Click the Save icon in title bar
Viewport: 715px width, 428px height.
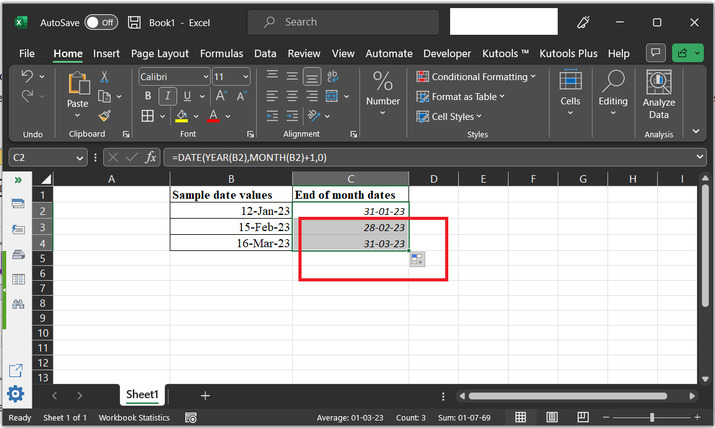point(134,22)
